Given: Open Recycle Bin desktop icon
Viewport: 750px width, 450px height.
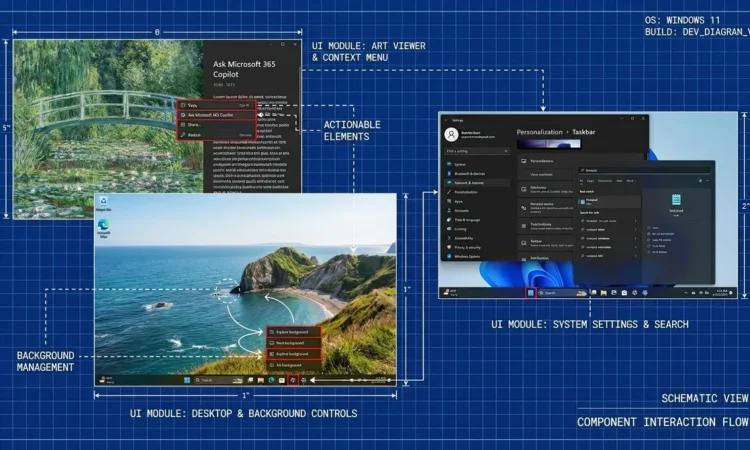Looking at the screenshot, I should (x=103, y=203).
